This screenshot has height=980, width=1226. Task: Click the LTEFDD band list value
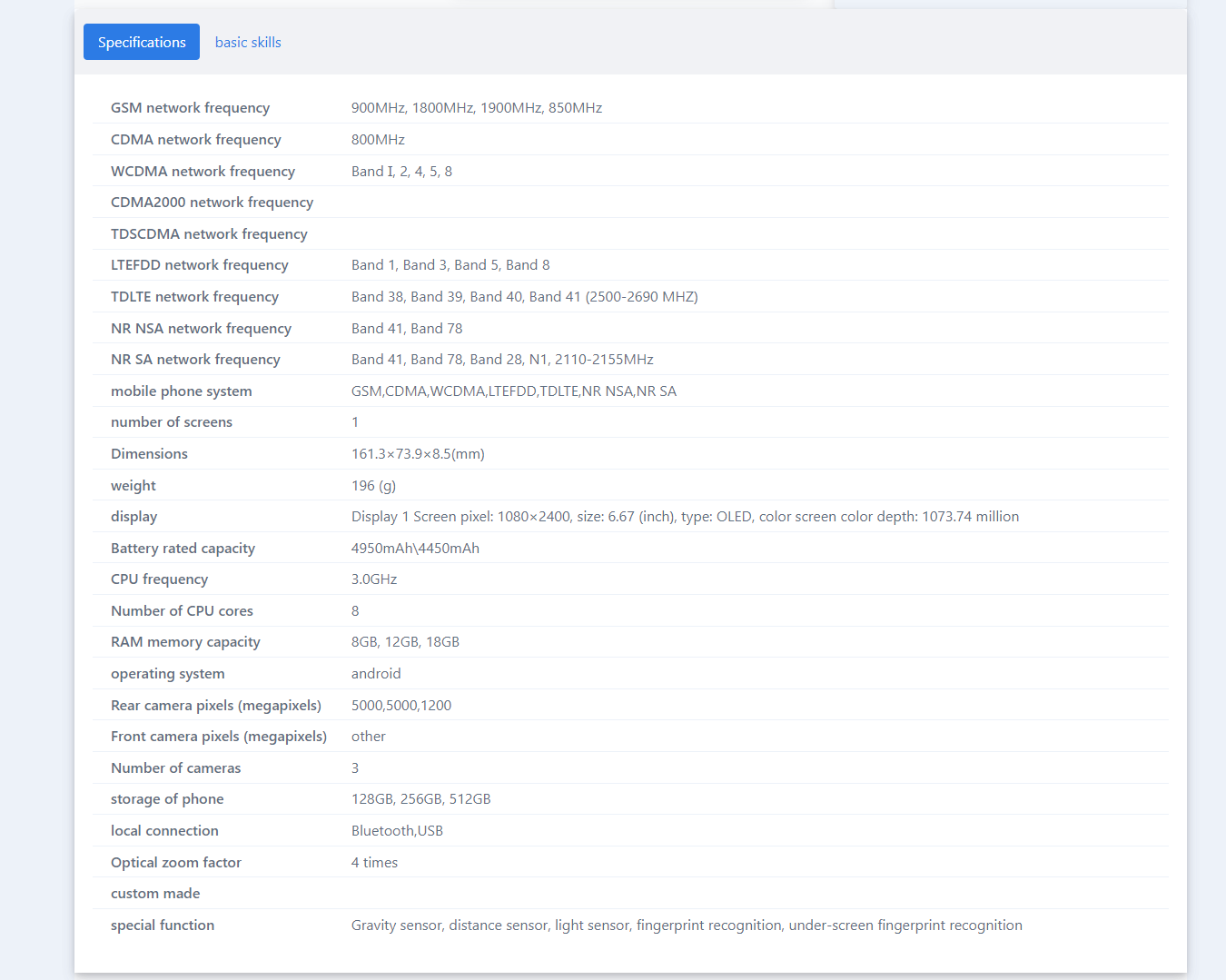click(x=450, y=264)
